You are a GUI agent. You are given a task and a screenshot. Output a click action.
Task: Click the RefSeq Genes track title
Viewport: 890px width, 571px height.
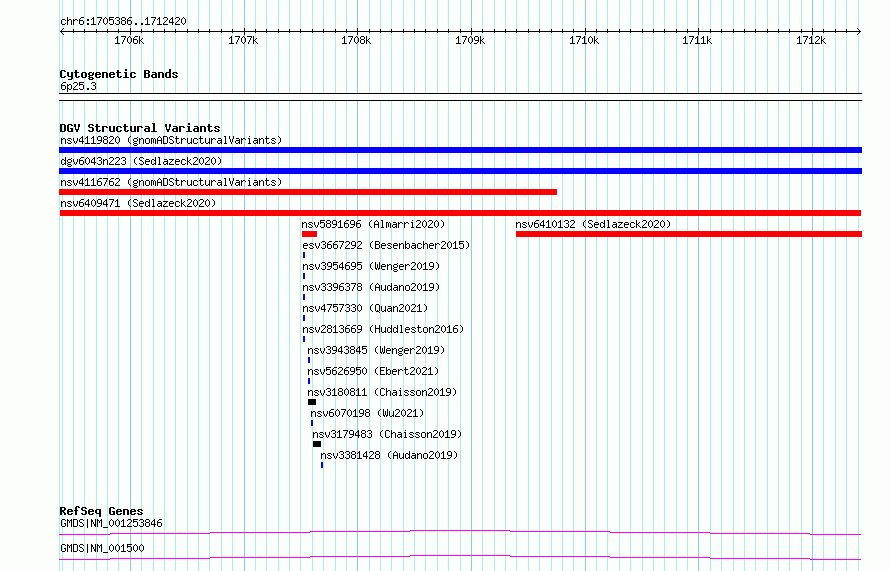(x=101, y=511)
